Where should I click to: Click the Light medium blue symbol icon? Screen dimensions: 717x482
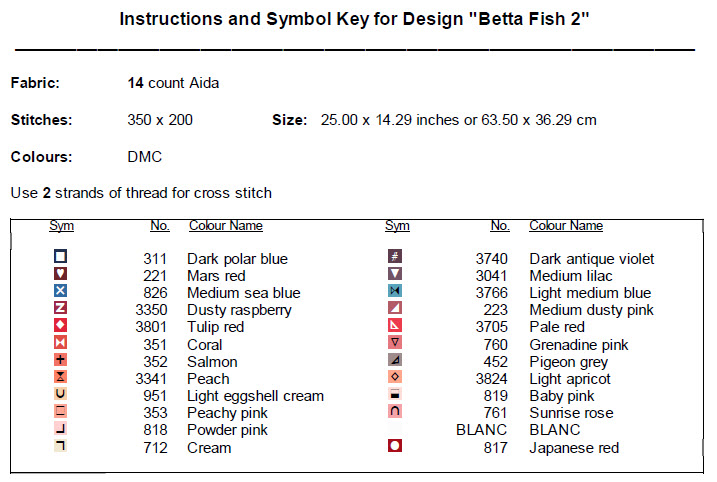tap(395, 291)
